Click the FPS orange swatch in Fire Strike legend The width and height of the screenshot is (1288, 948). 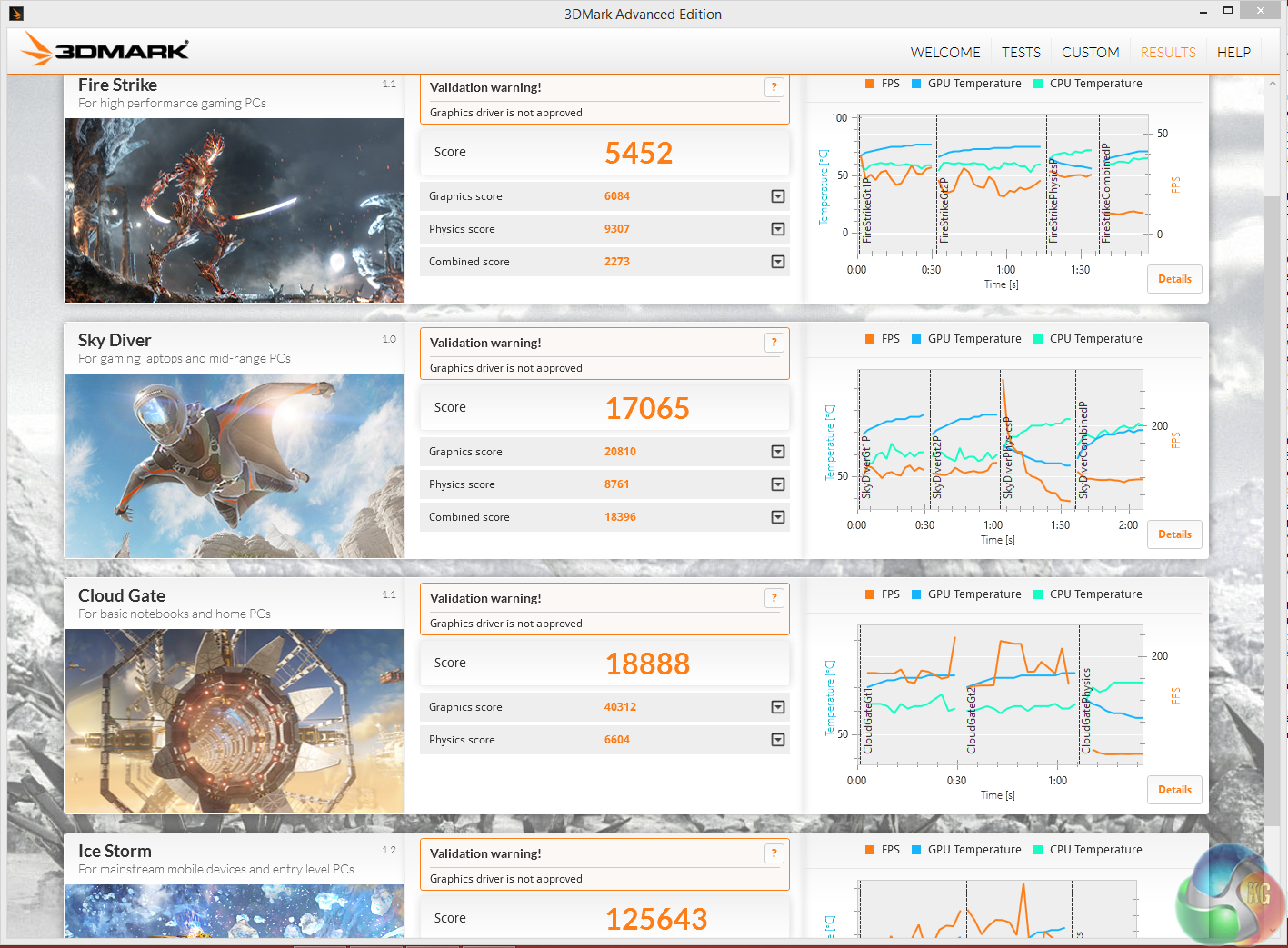[x=870, y=84]
